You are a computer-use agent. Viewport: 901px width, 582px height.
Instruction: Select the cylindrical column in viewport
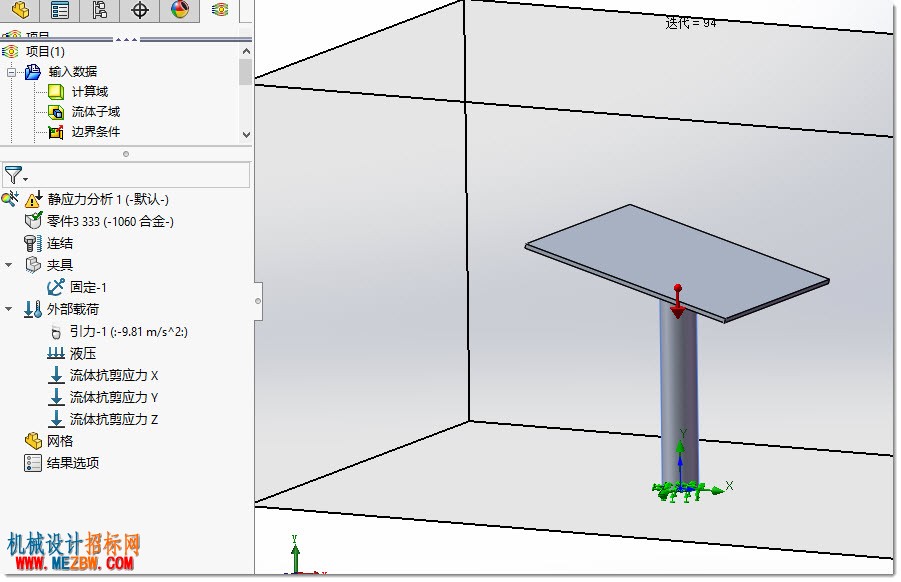[x=679, y=396]
